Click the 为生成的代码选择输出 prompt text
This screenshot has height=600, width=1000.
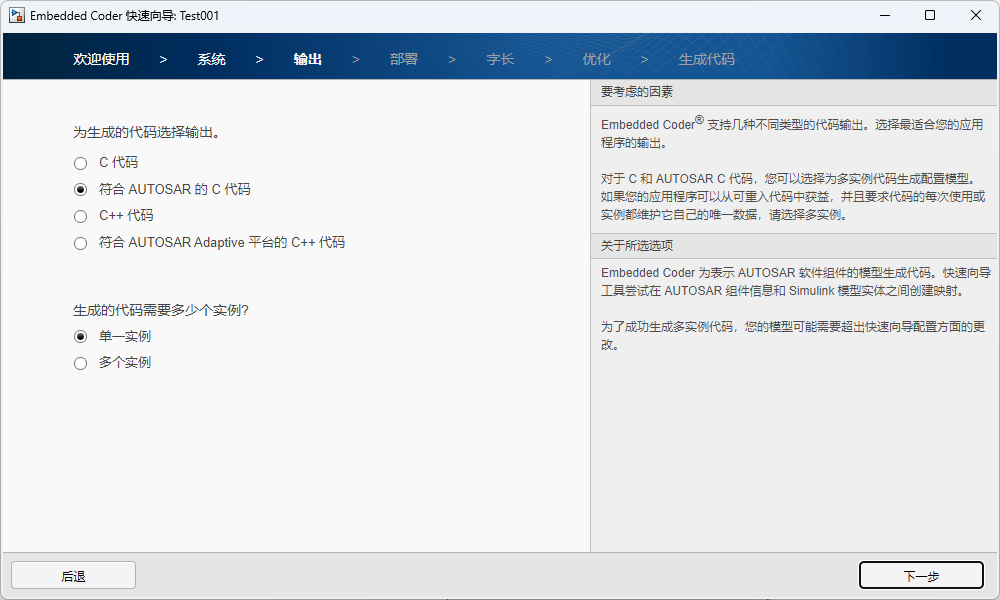147,133
